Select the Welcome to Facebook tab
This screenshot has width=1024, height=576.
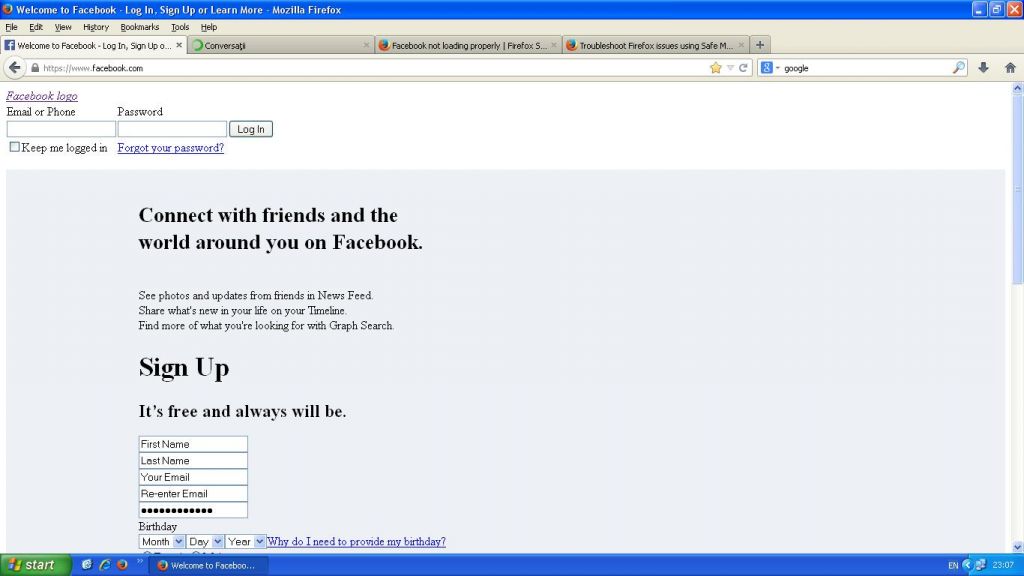93,45
